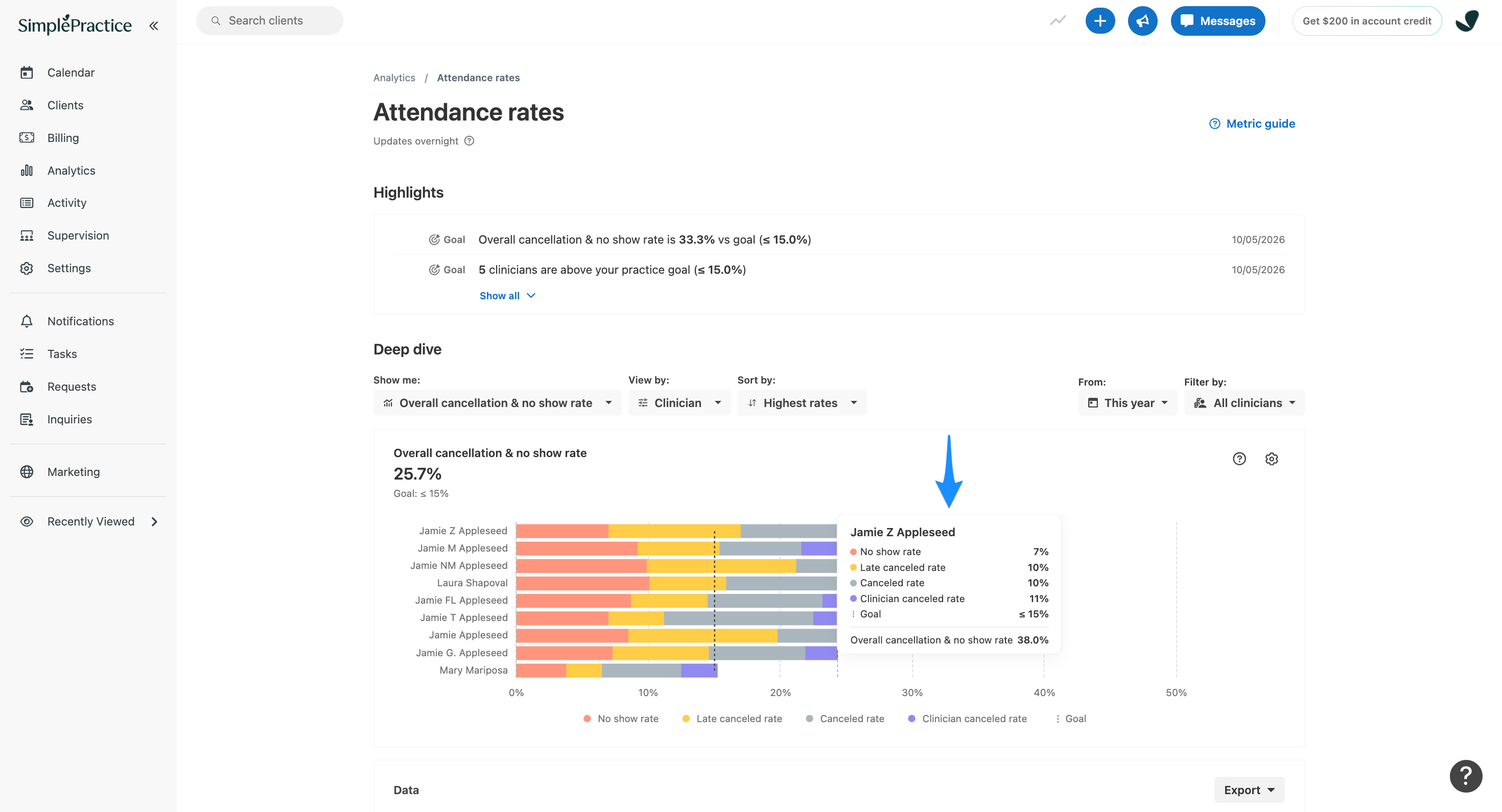The width and height of the screenshot is (1502, 812).
Task: View Notifications
Action: [80, 321]
